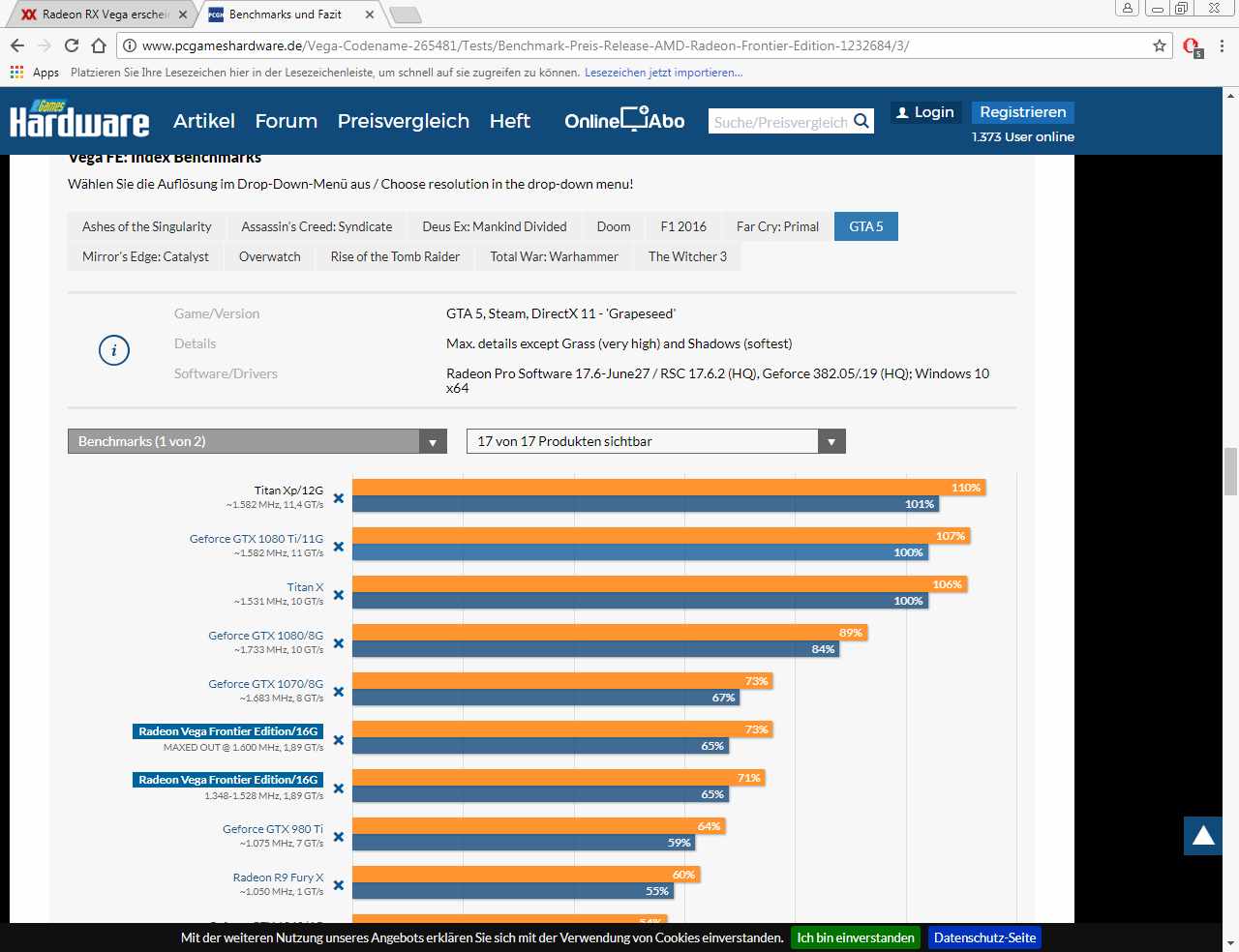
Task: Jump to top with the white arrow button
Action: coord(1203,836)
